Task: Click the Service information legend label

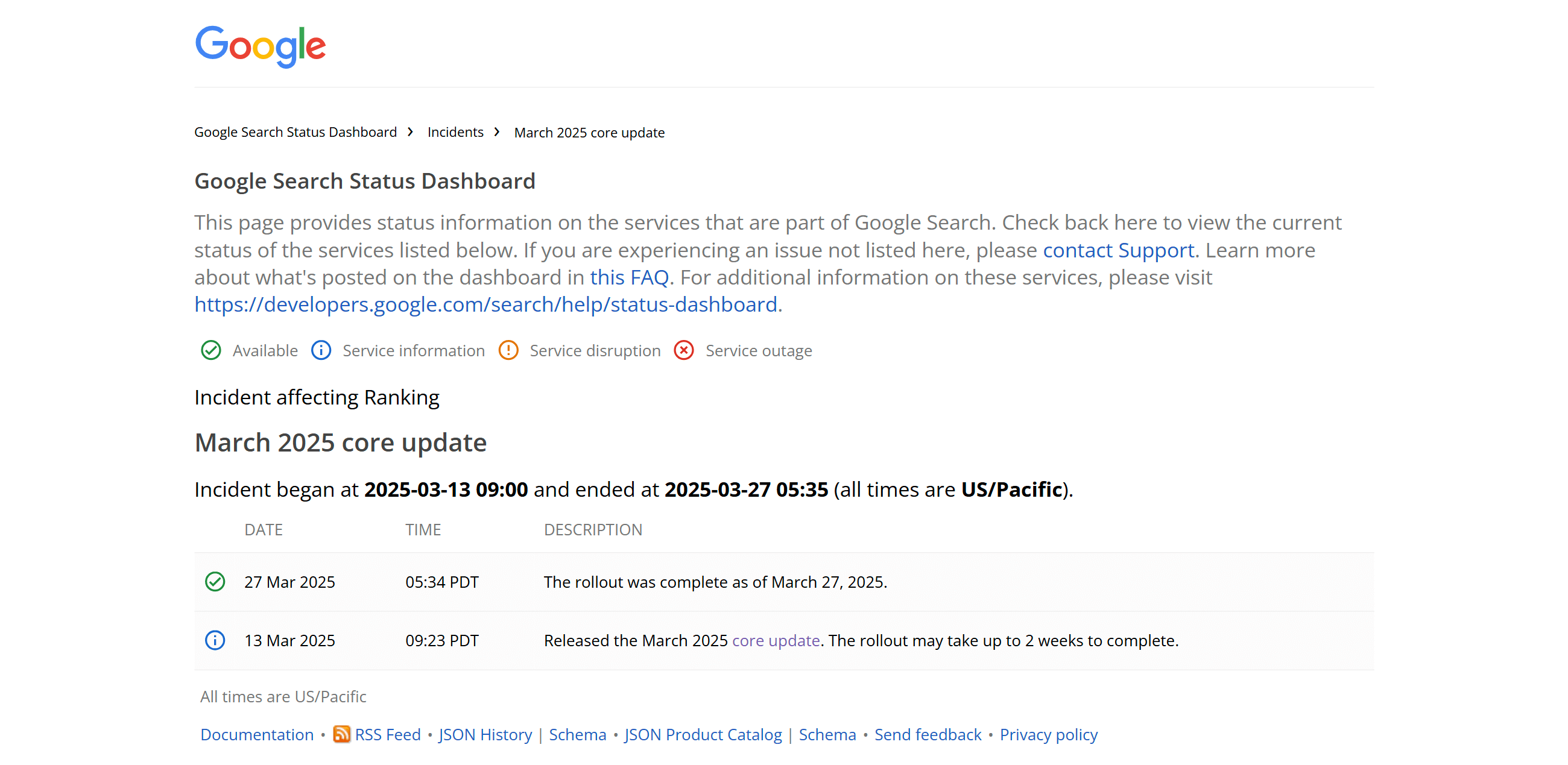Action: tap(414, 350)
